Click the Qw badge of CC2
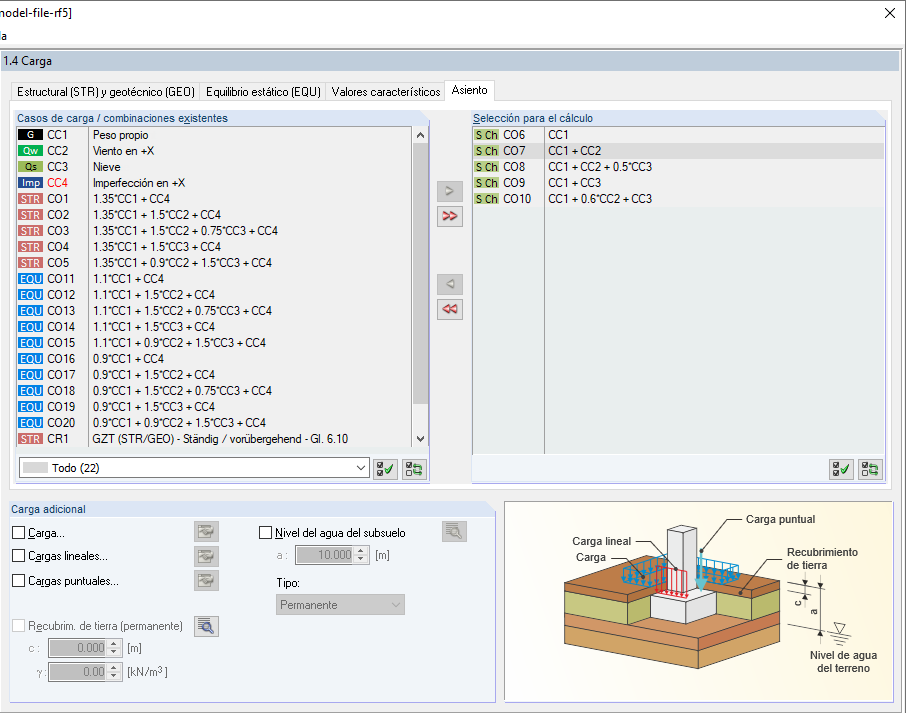The image size is (906, 713). [30, 151]
